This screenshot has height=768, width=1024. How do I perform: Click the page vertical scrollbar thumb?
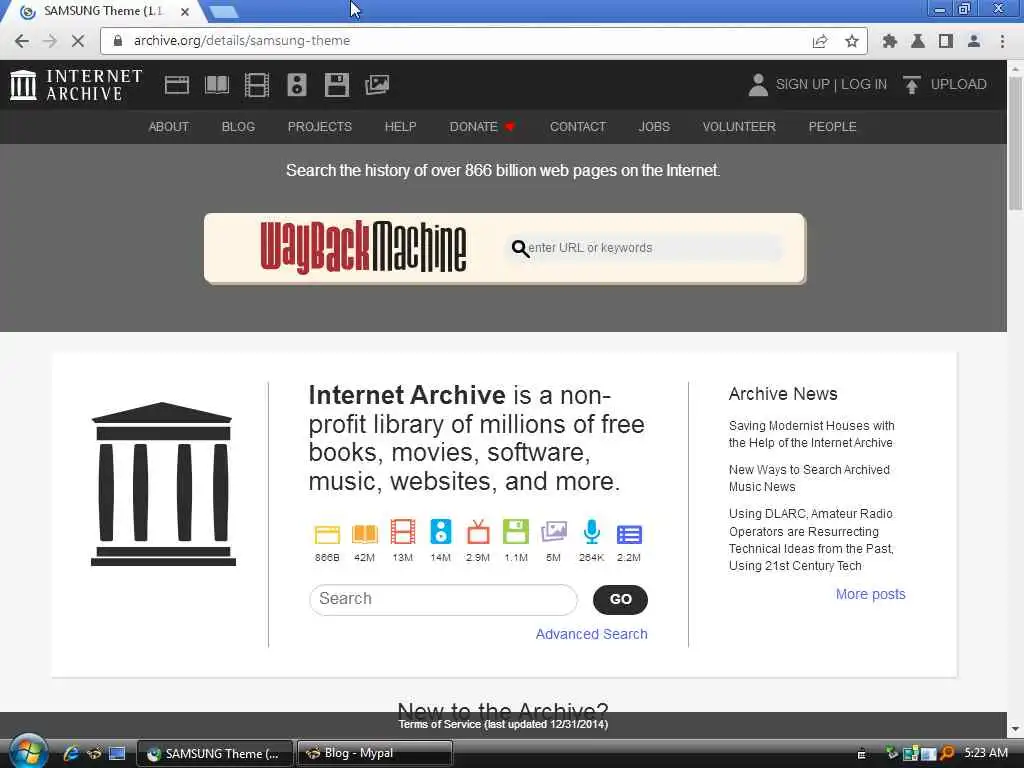click(1015, 144)
